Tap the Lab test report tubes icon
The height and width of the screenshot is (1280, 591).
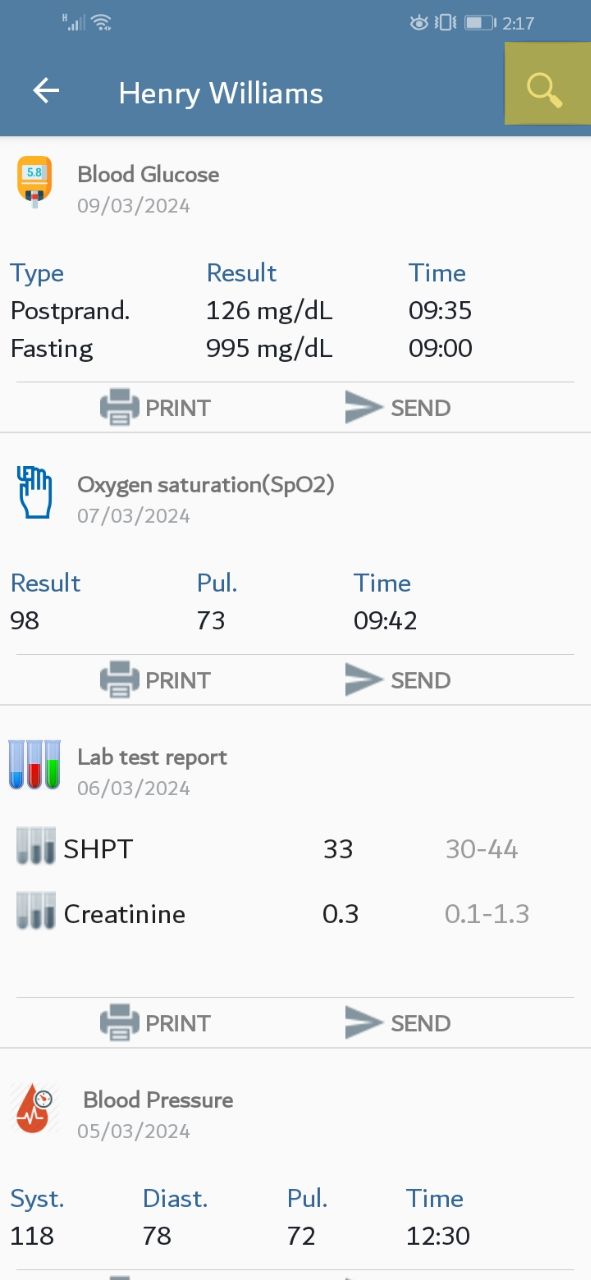pyautogui.click(x=35, y=765)
